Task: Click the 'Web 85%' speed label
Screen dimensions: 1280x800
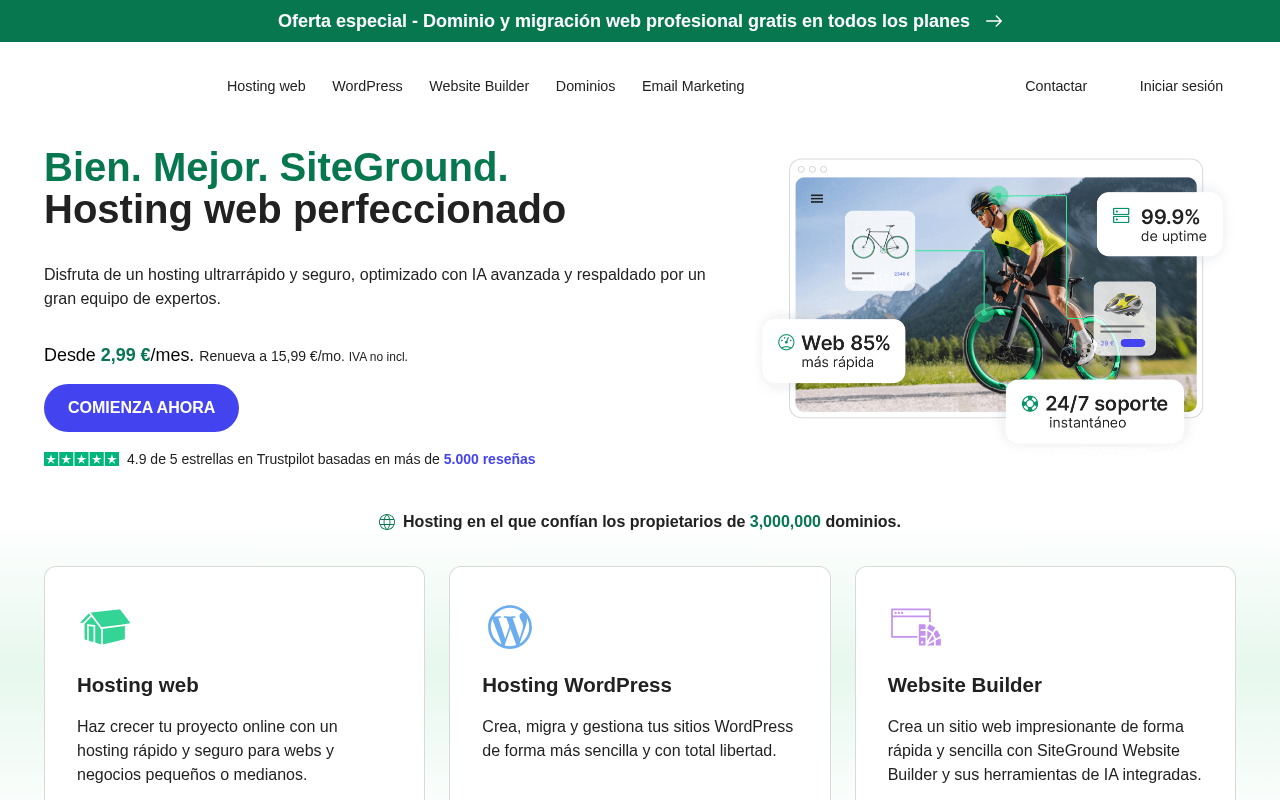Action: point(846,343)
